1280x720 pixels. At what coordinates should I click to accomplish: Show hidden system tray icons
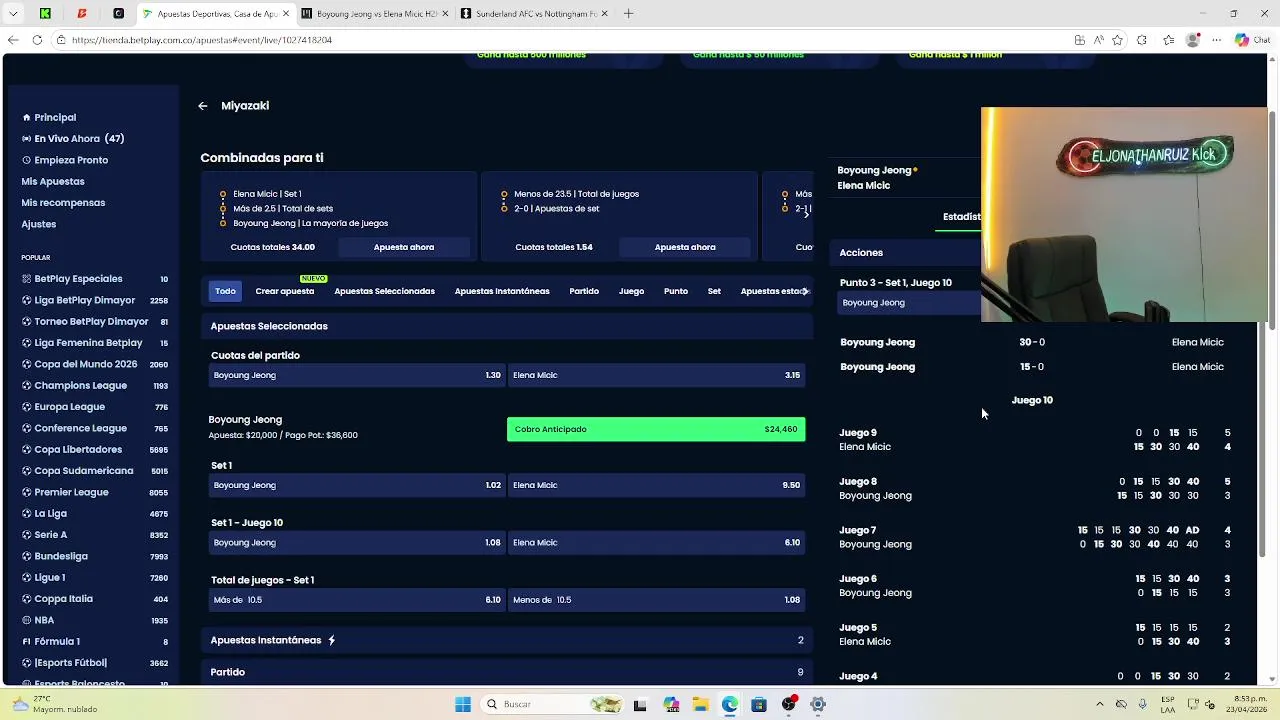[1099, 704]
